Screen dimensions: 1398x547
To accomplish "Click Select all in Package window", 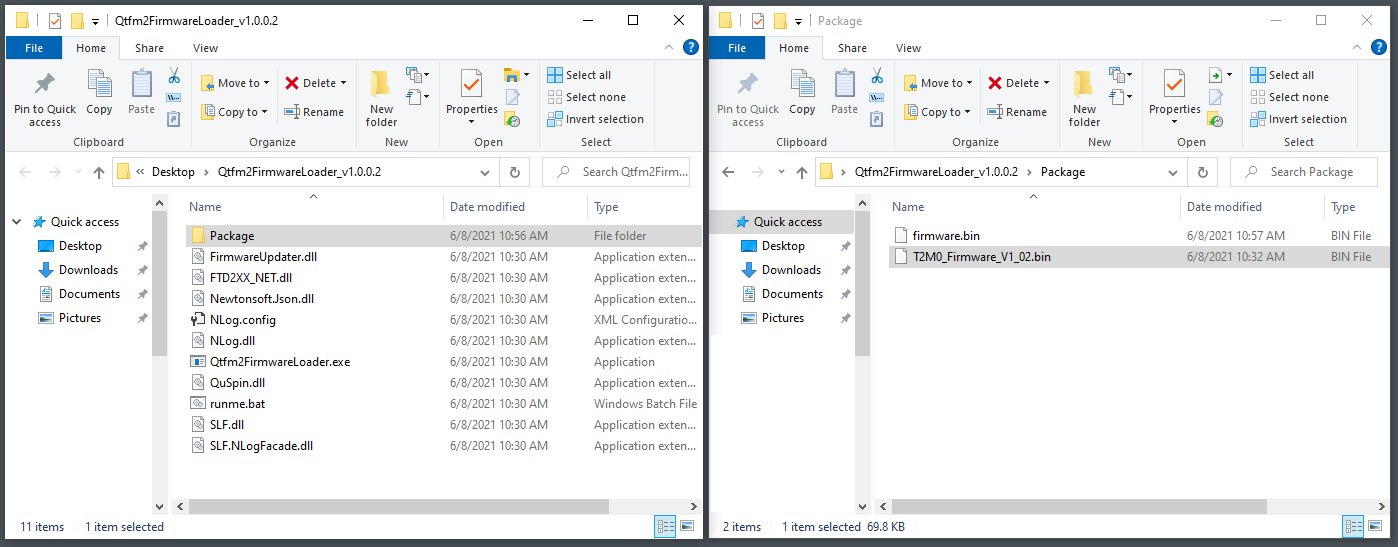I will click(1283, 75).
